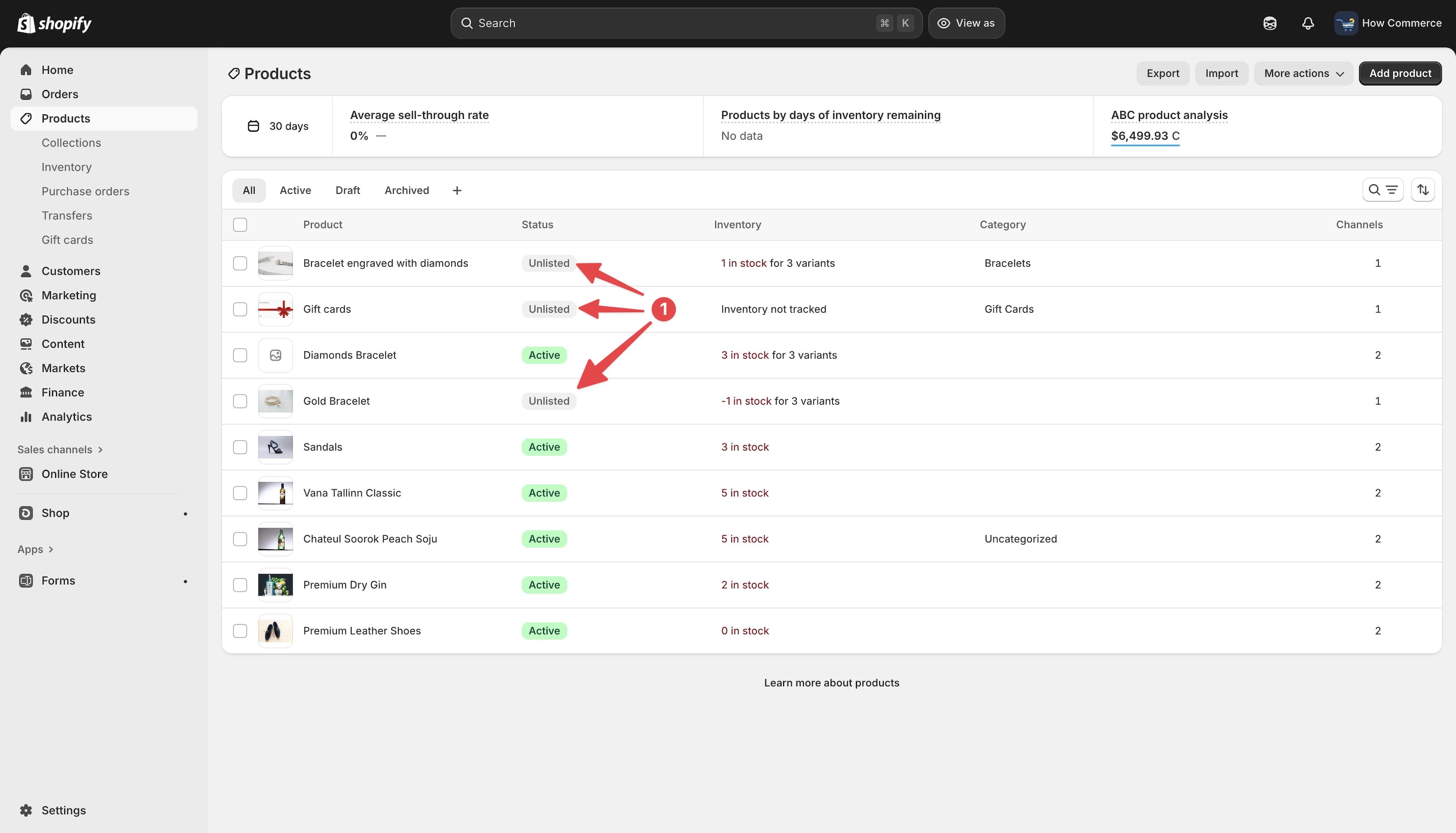Click the Forms app icon
1456x833 pixels.
click(26, 581)
